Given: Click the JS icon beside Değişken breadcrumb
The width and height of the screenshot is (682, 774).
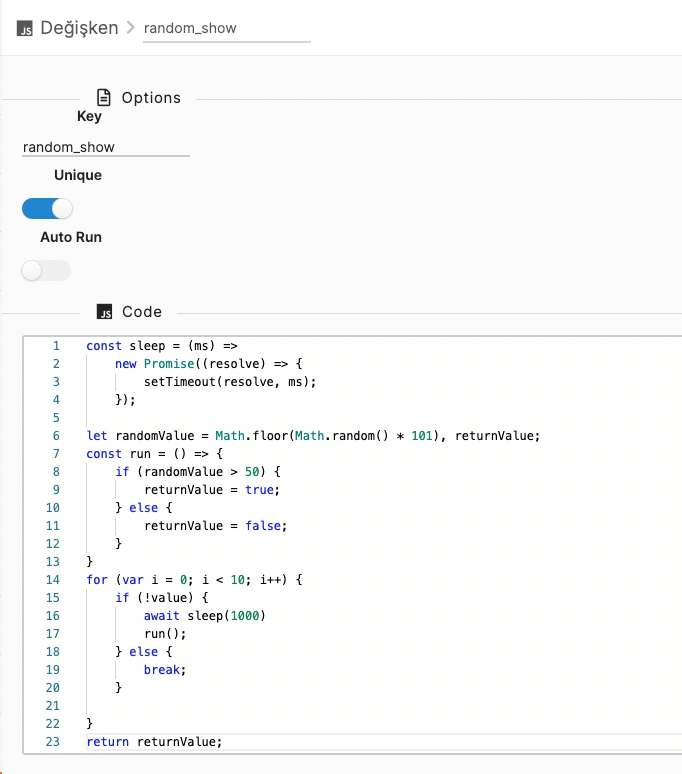Looking at the screenshot, I should pyautogui.click(x=25, y=29).
